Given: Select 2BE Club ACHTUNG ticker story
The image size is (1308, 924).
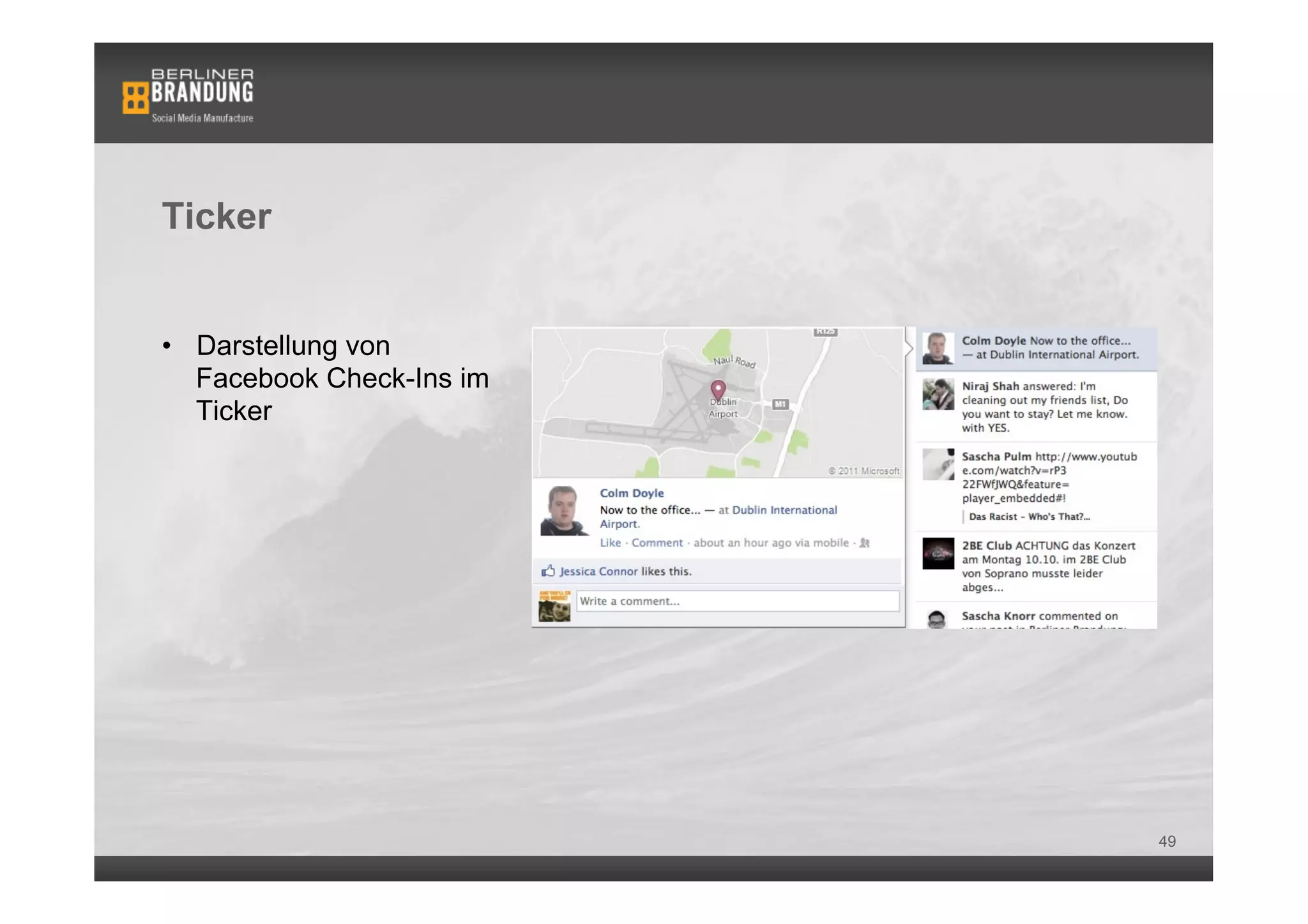Looking at the screenshot, I should pos(1037,566).
